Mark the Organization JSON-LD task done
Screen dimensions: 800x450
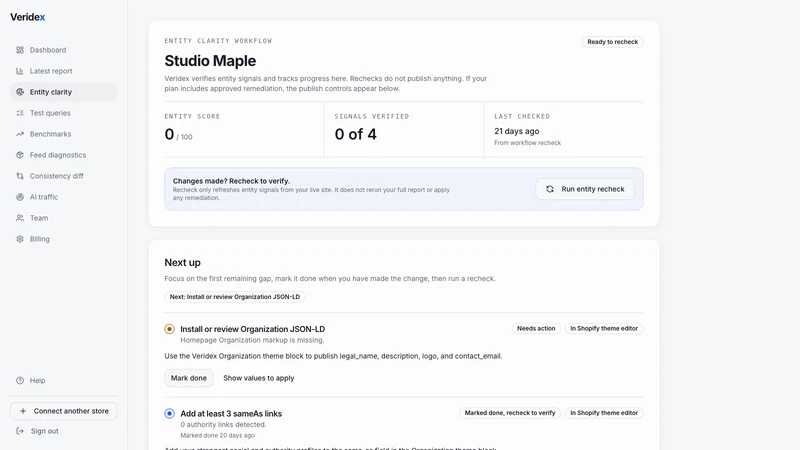pos(189,378)
